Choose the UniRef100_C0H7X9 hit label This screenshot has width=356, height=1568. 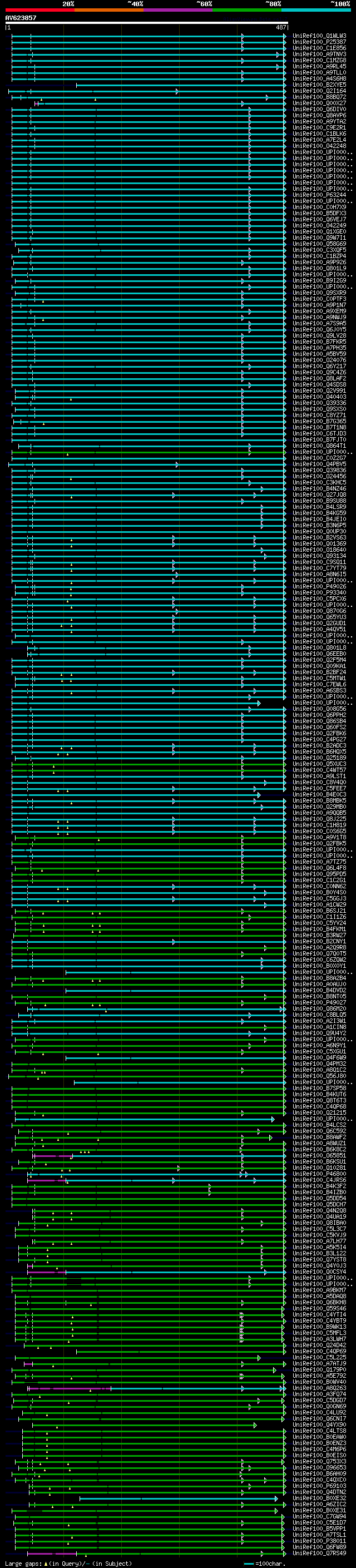coord(319,207)
